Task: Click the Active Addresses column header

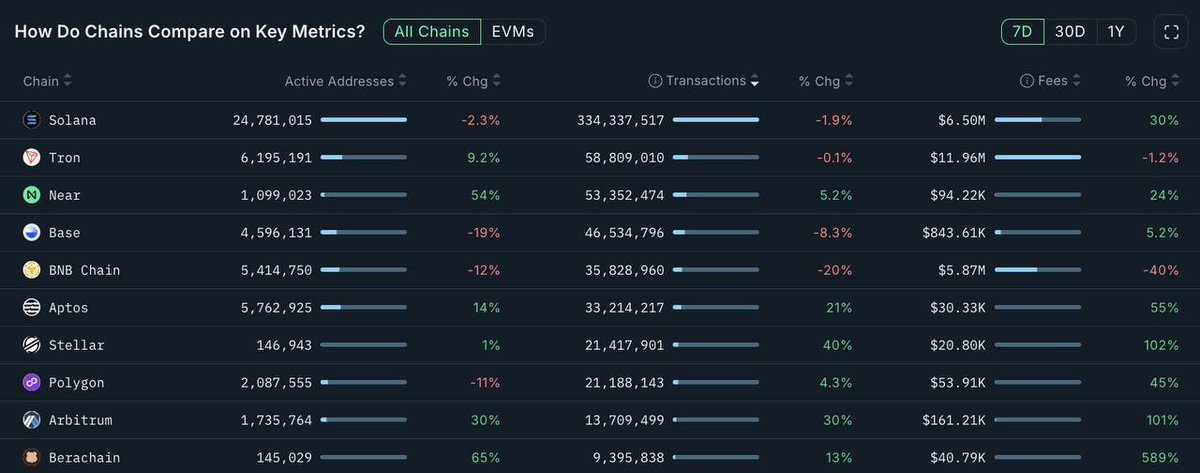Action: point(339,81)
